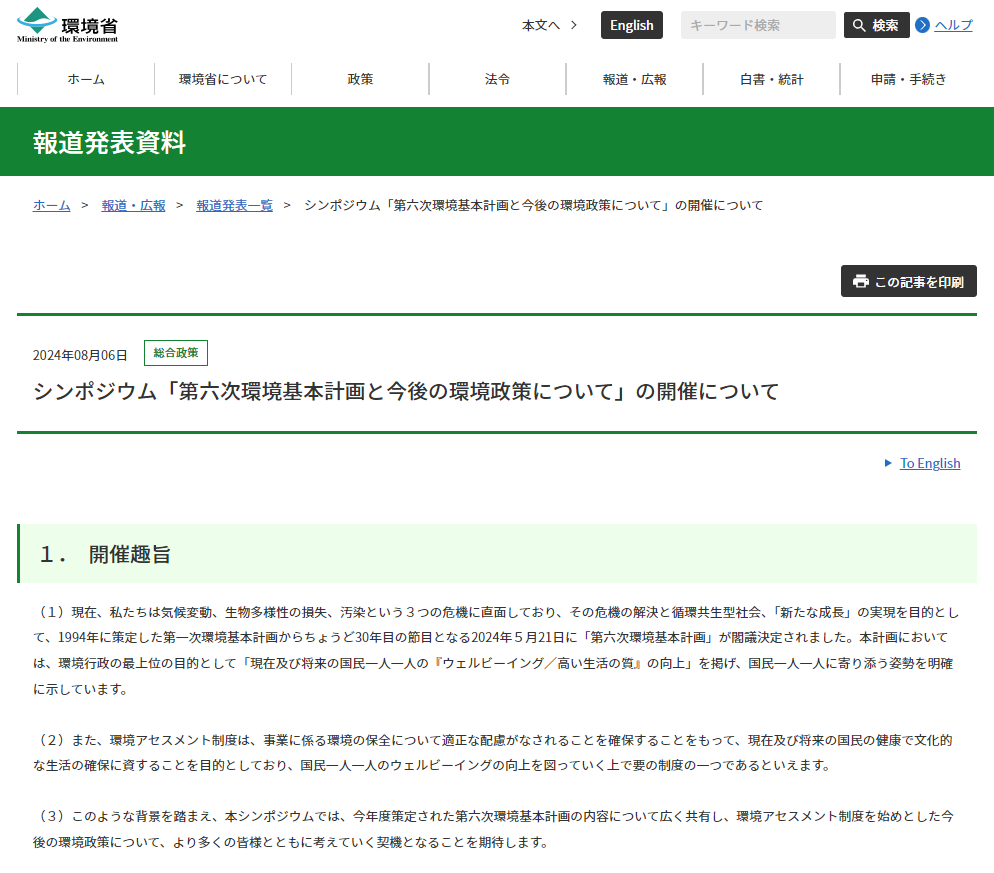This screenshot has width=994, height=873.
Task: Open the 報道発表一覧 breadcrumb link
Action: [234, 205]
